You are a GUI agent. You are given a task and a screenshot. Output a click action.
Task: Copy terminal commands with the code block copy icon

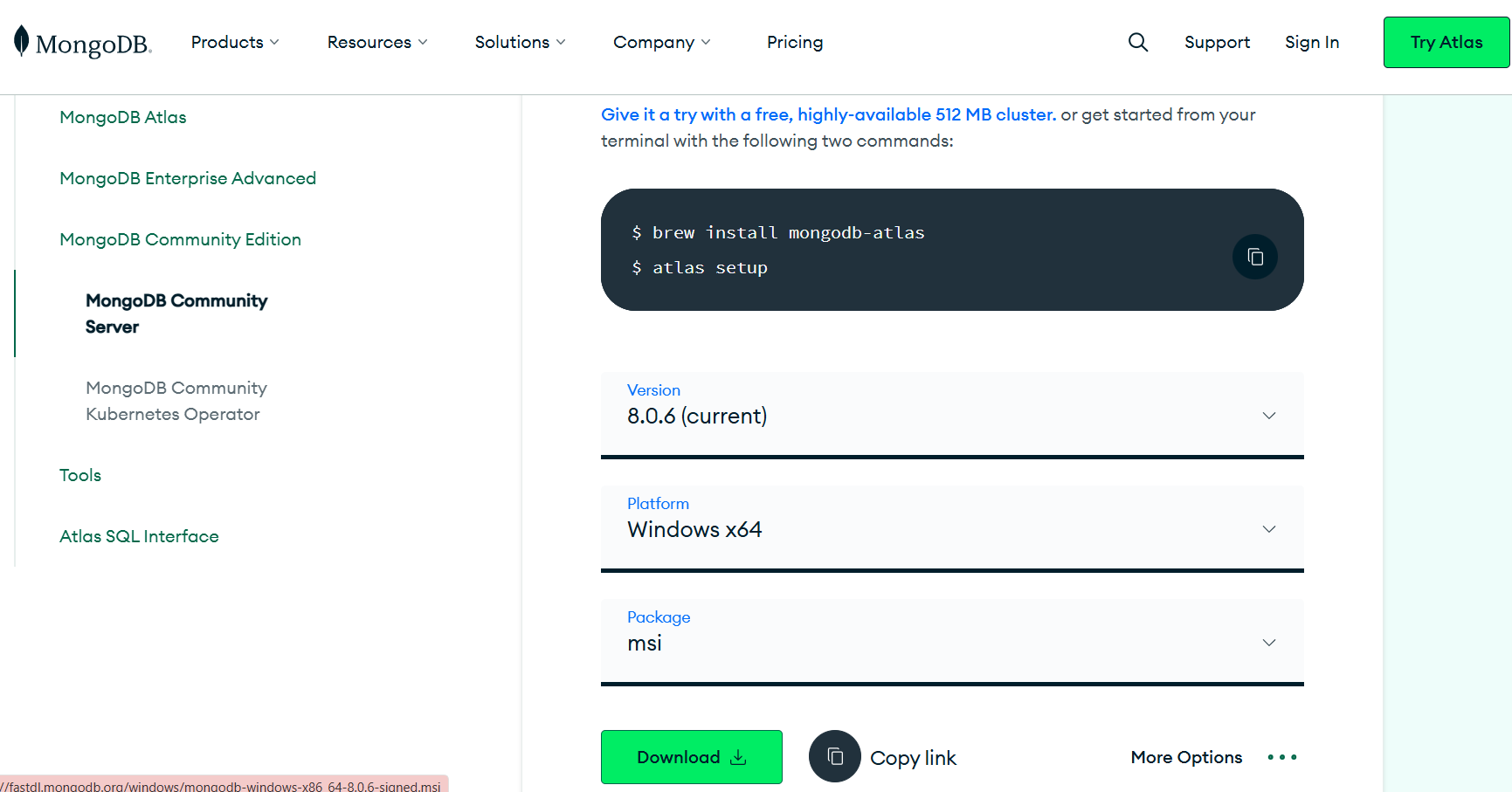1255,257
